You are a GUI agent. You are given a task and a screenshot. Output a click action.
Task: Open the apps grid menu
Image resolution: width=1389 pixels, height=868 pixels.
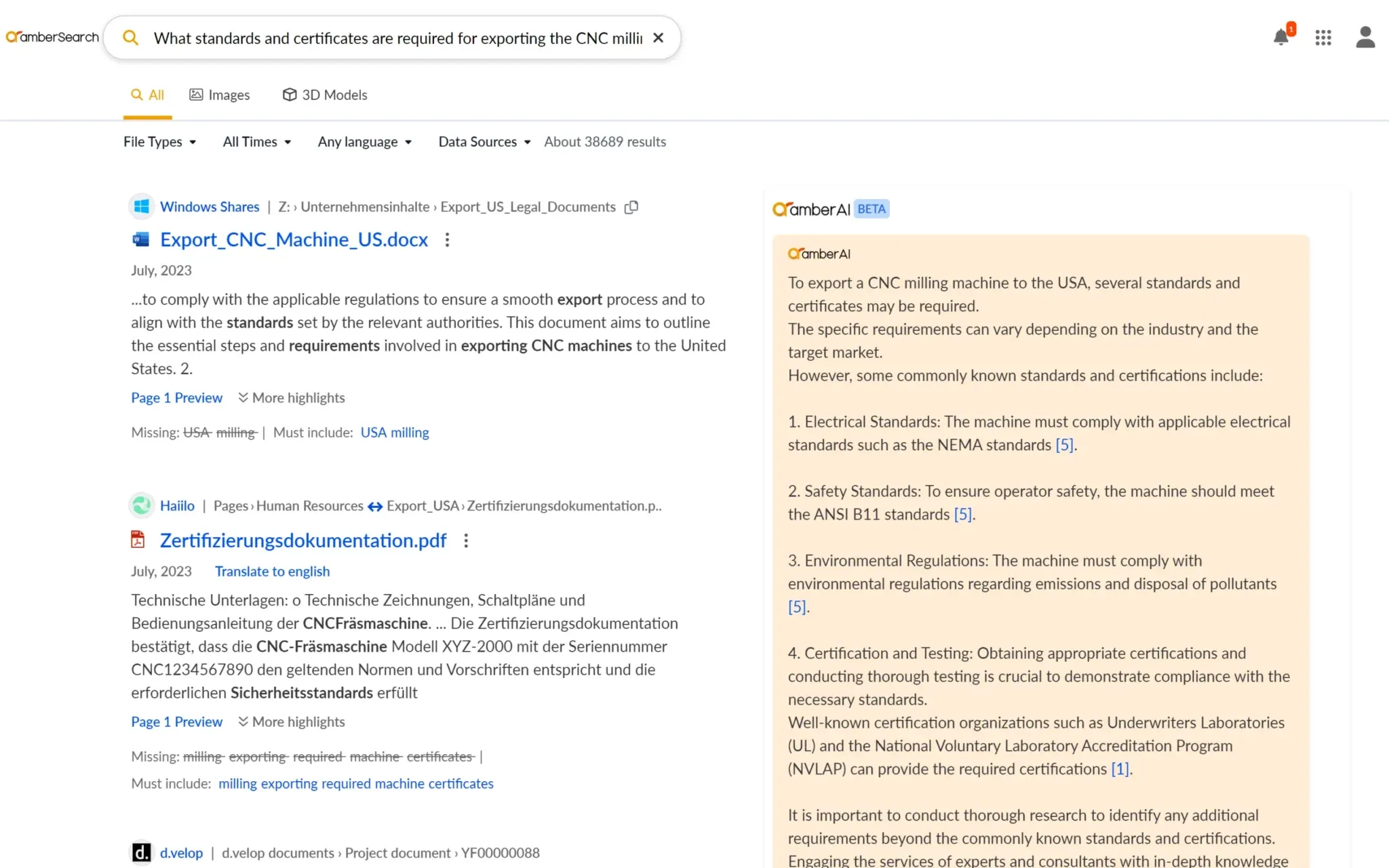pyautogui.click(x=1323, y=38)
